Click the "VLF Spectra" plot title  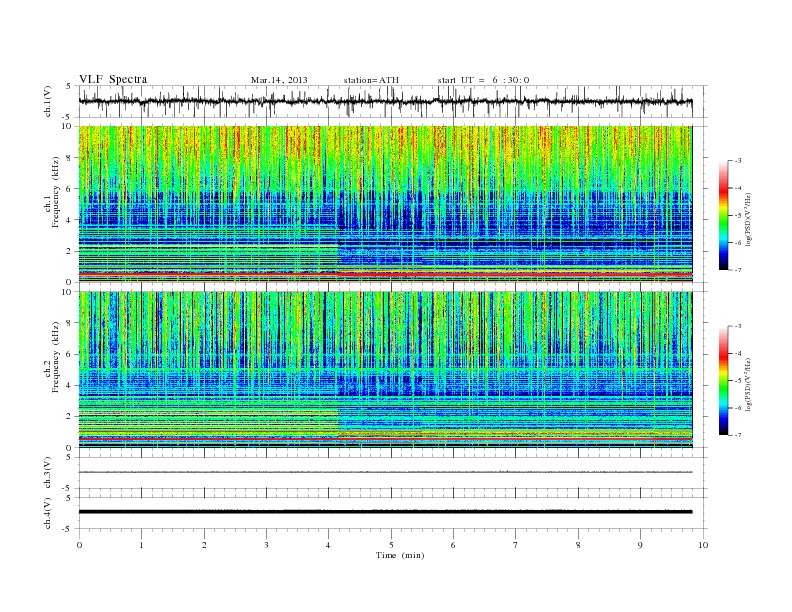coord(113,79)
